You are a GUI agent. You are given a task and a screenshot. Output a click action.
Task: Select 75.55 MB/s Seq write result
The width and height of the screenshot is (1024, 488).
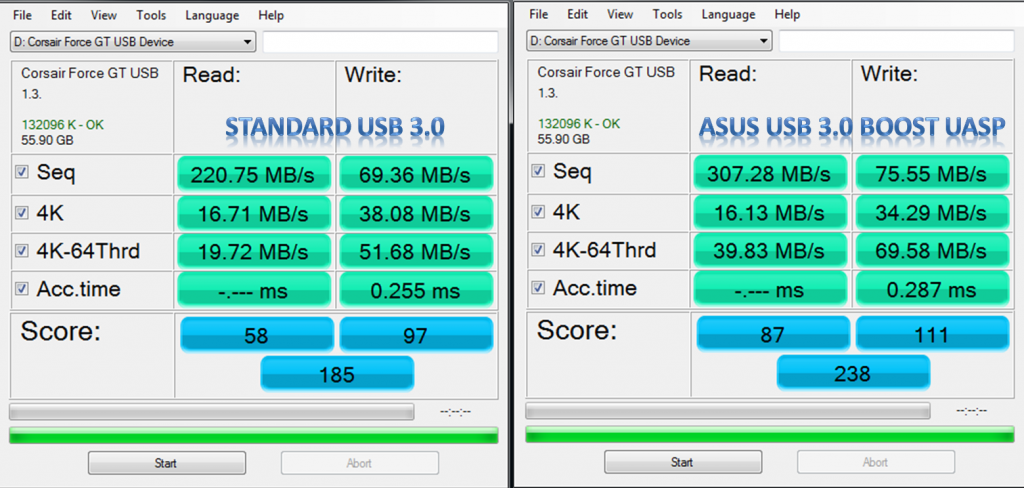coord(932,173)
